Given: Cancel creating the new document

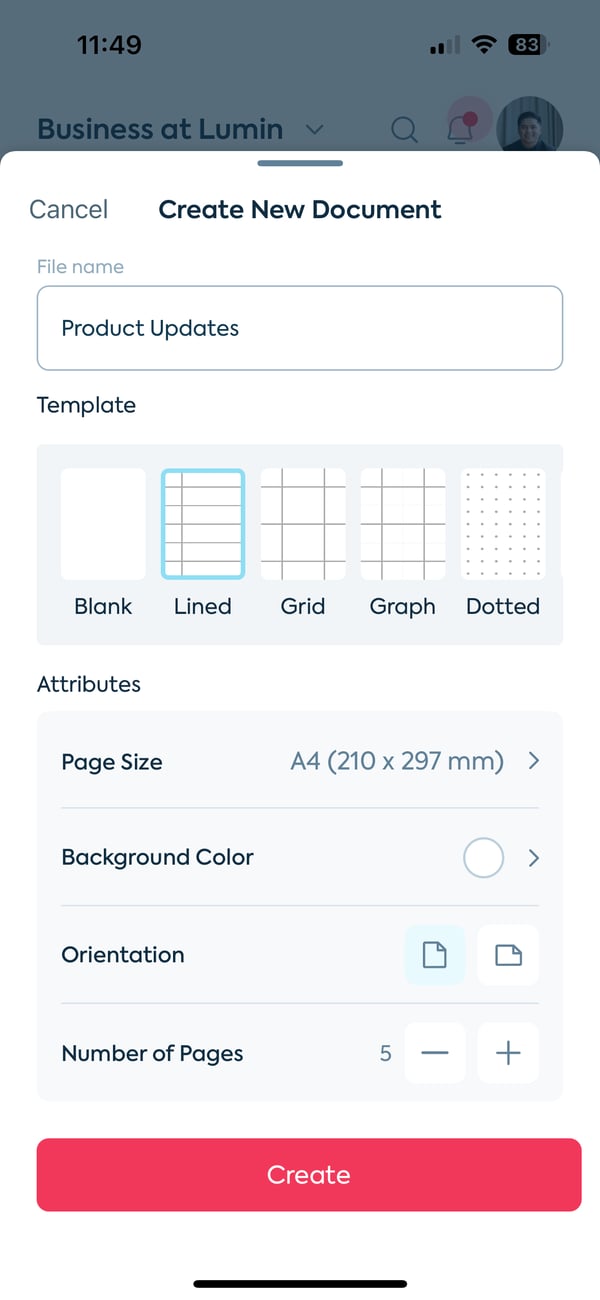Looking at the screenshot, I should (x=68, y=209).
